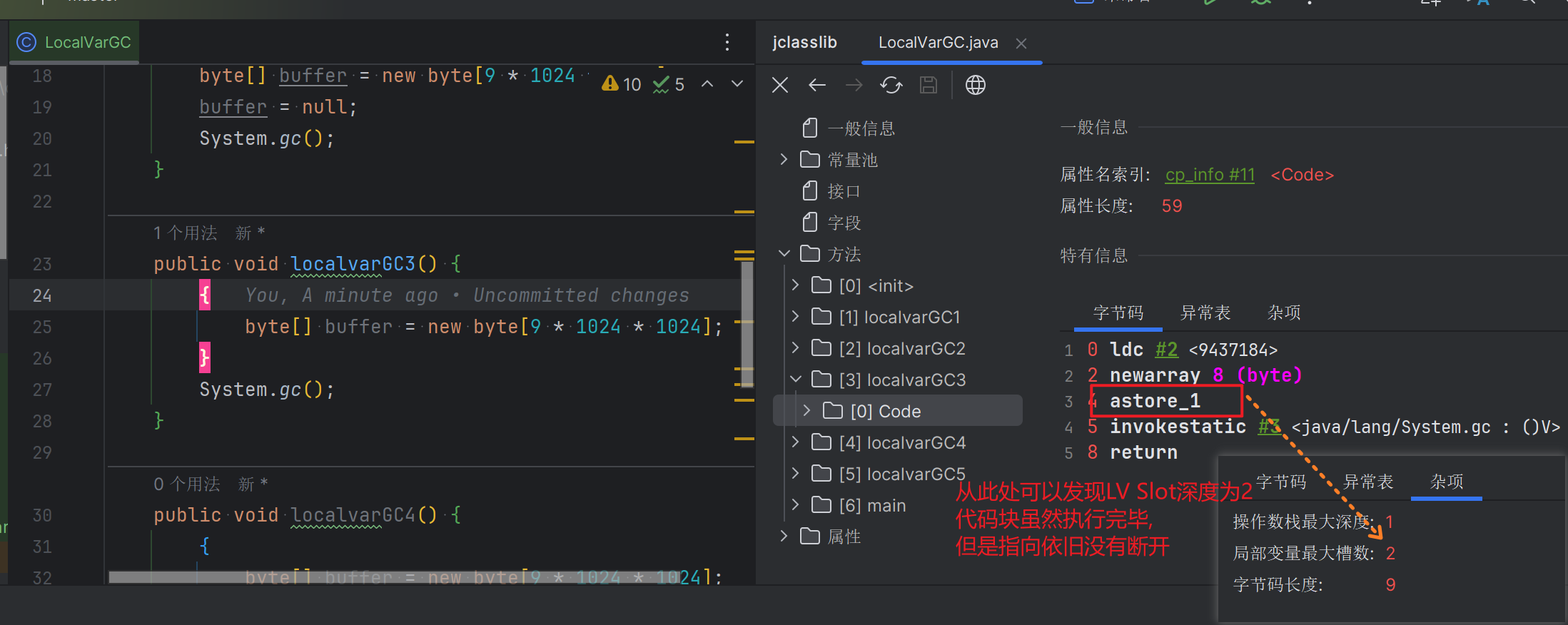Select the 杂项 tab in the overlay panel
The width and height of the screenshot is (1568, 625).
pos(1447,482)
